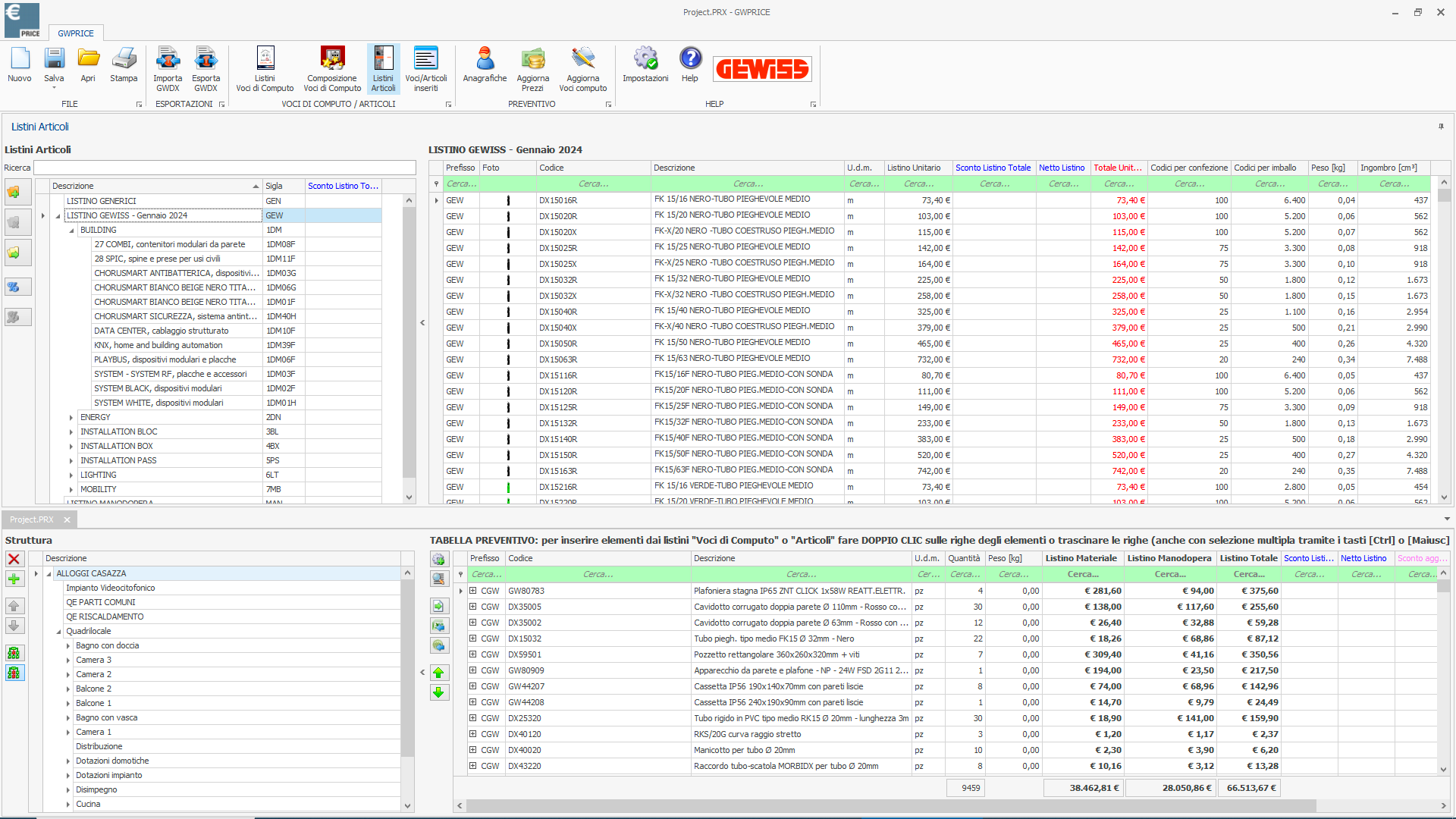Delete structure node with red X
Screen dimensions: 1456x819
click(x=14, y=559)
